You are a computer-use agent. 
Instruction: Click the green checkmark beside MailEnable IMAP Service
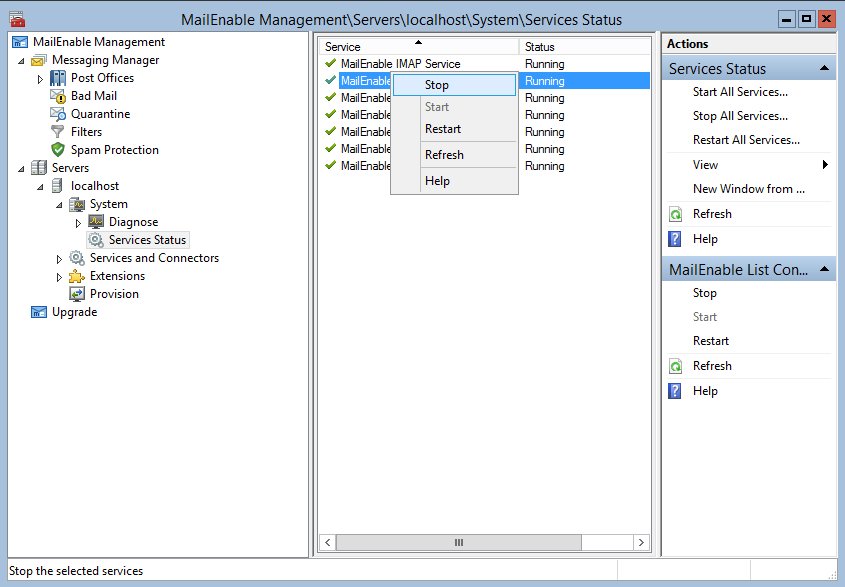[x=331, y=64]
